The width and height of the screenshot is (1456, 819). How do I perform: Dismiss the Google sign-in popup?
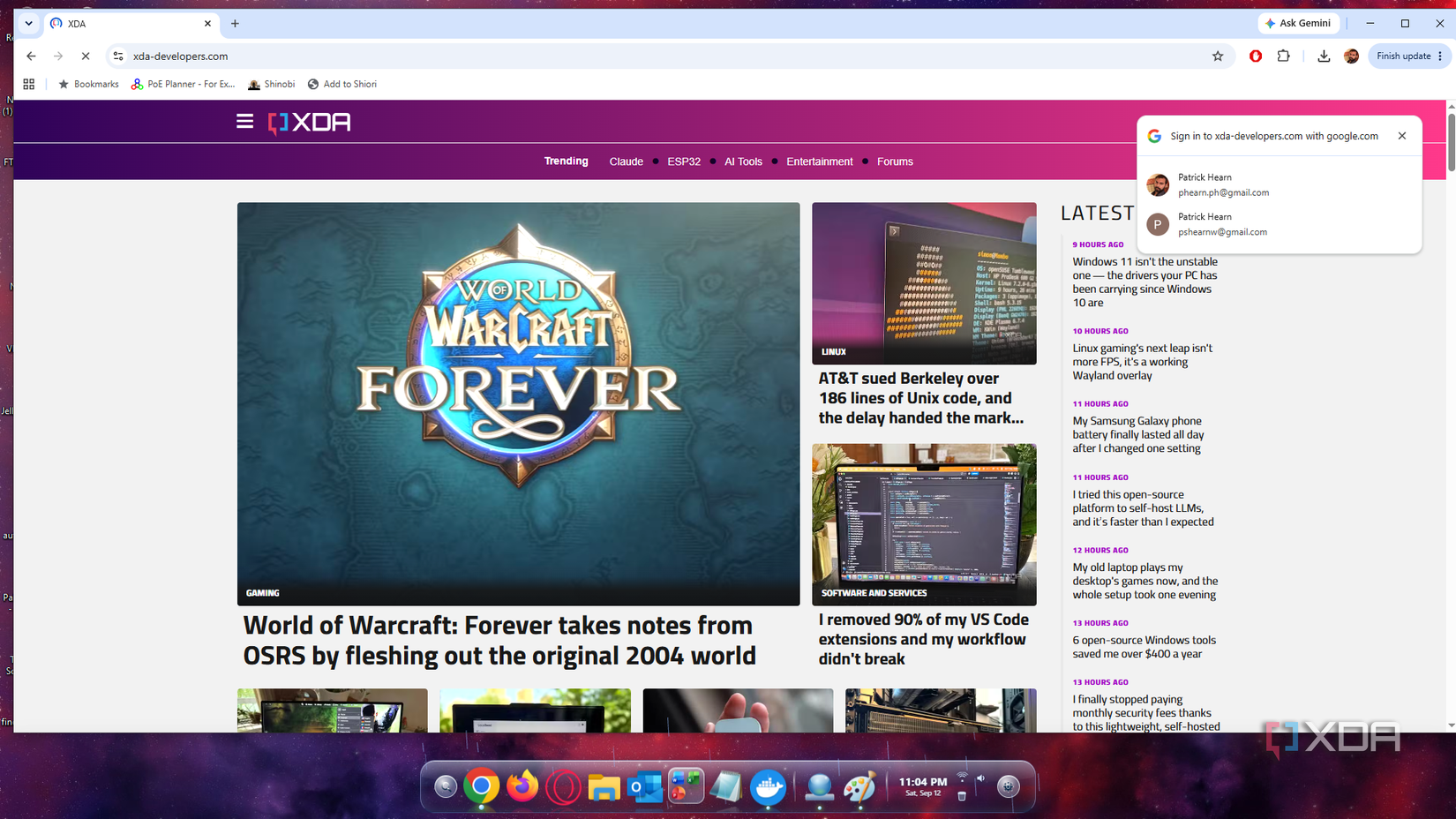click(x=1402, y=136)
